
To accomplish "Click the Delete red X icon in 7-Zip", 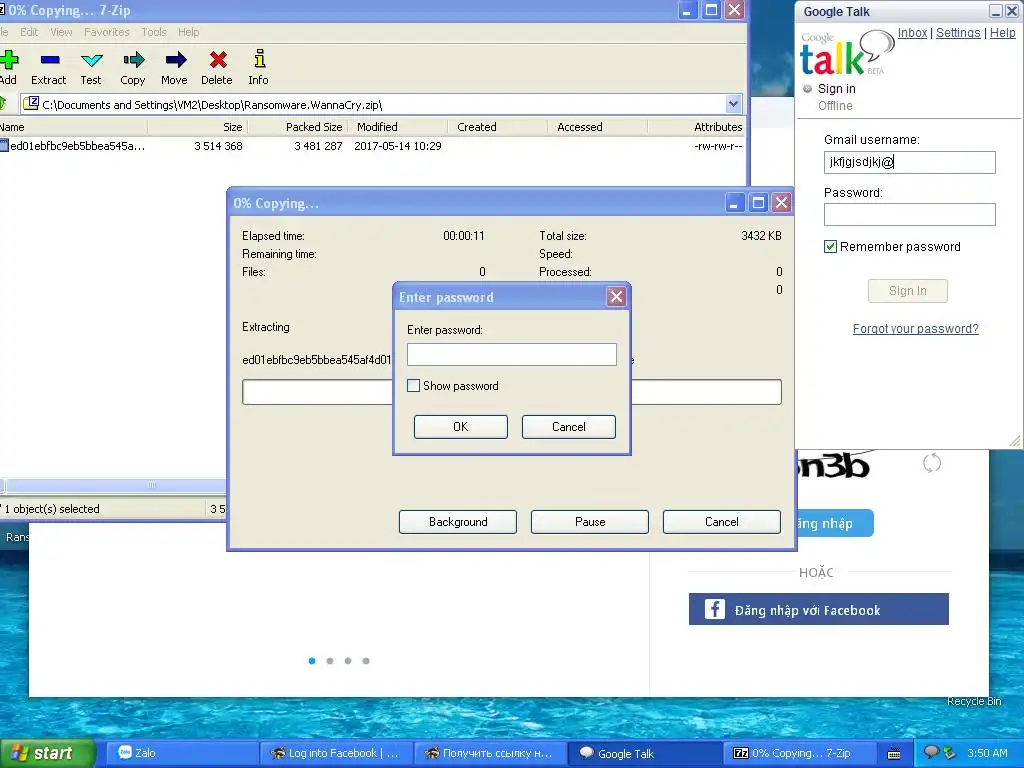I will pyautogui.click(x=218, y=60).
